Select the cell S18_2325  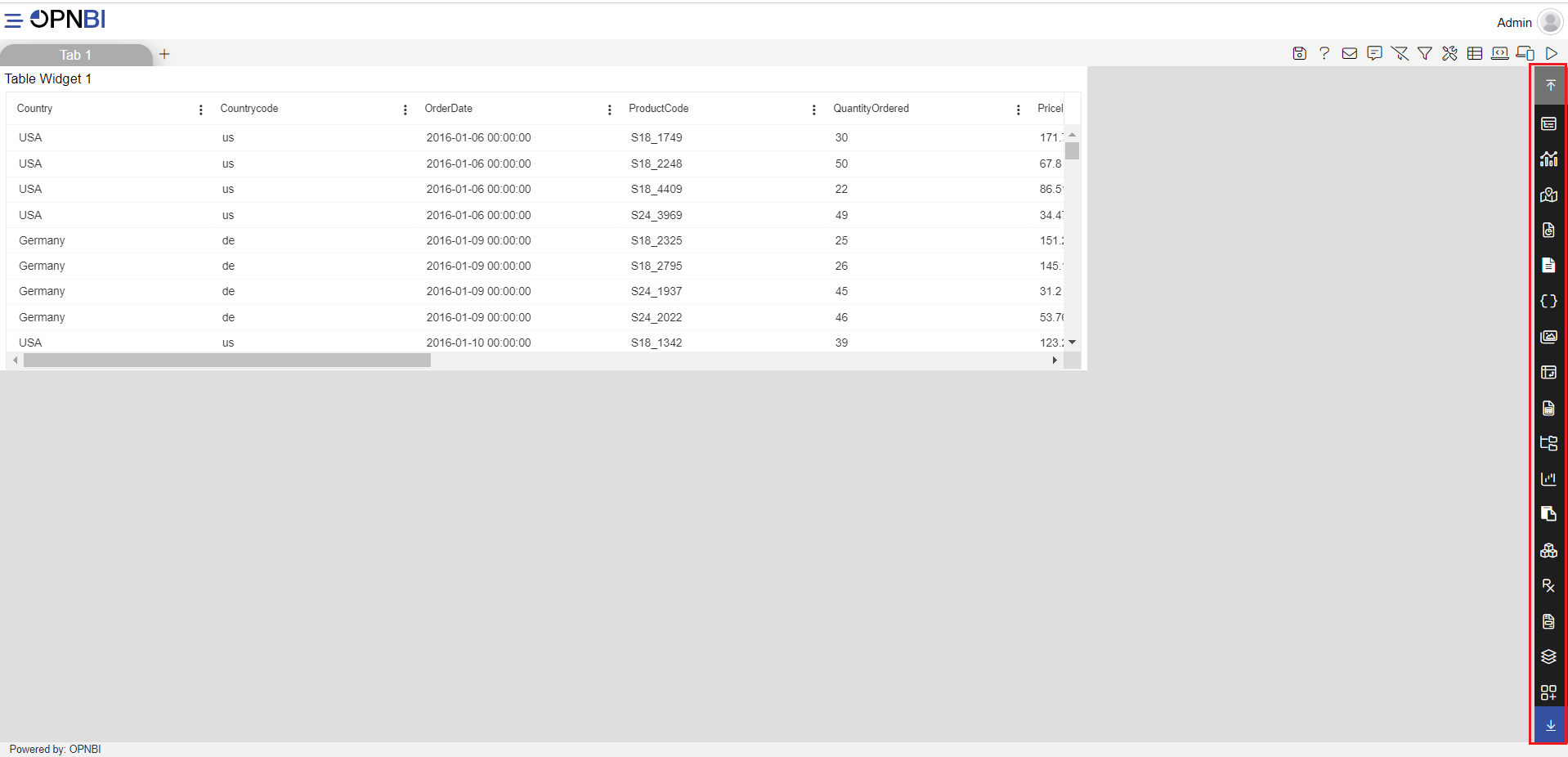(656, 240)
